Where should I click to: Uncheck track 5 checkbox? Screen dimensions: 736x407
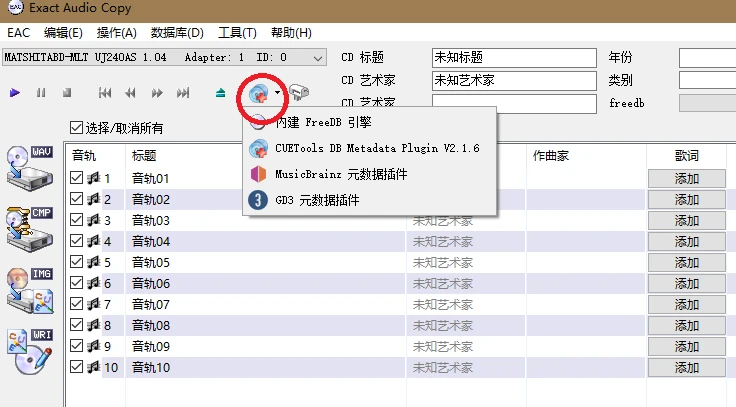click(76, 261)
